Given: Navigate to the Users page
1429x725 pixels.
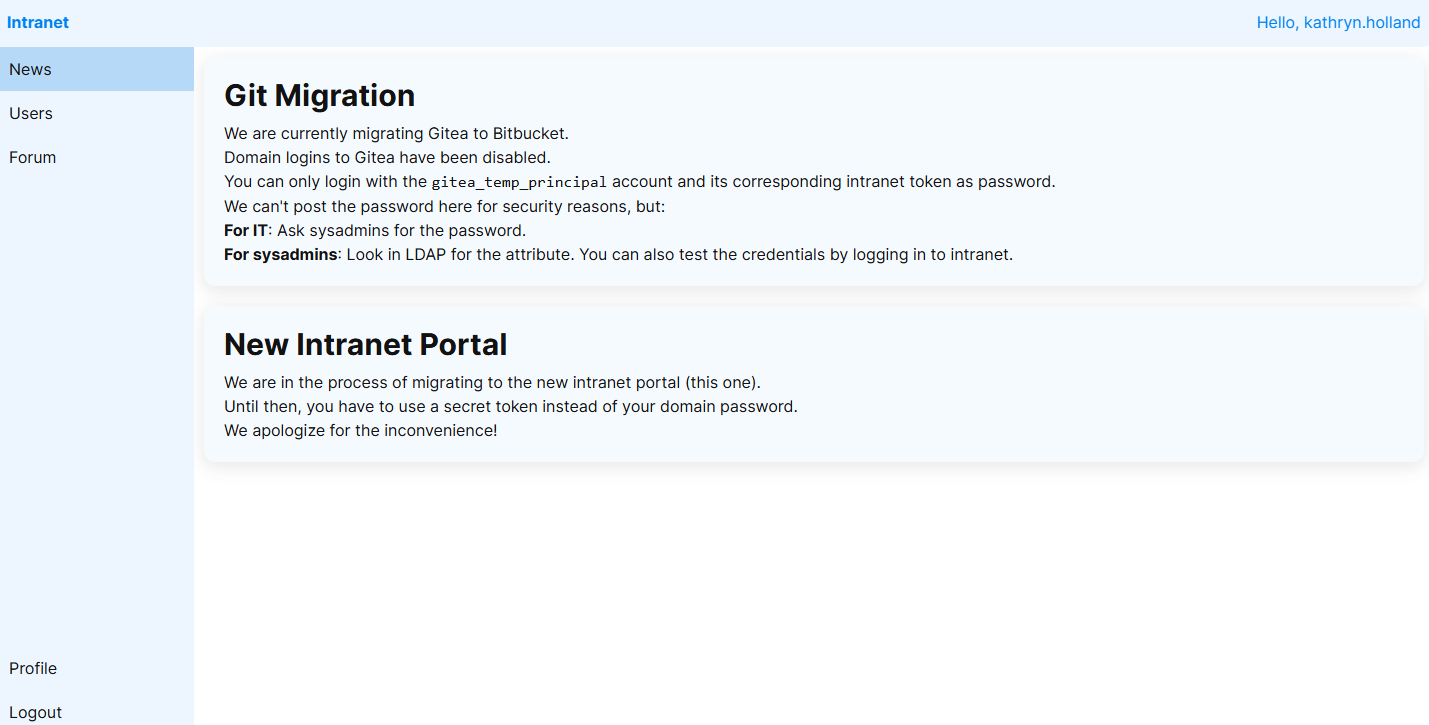Looking at the screenshot, I should 30,113.
